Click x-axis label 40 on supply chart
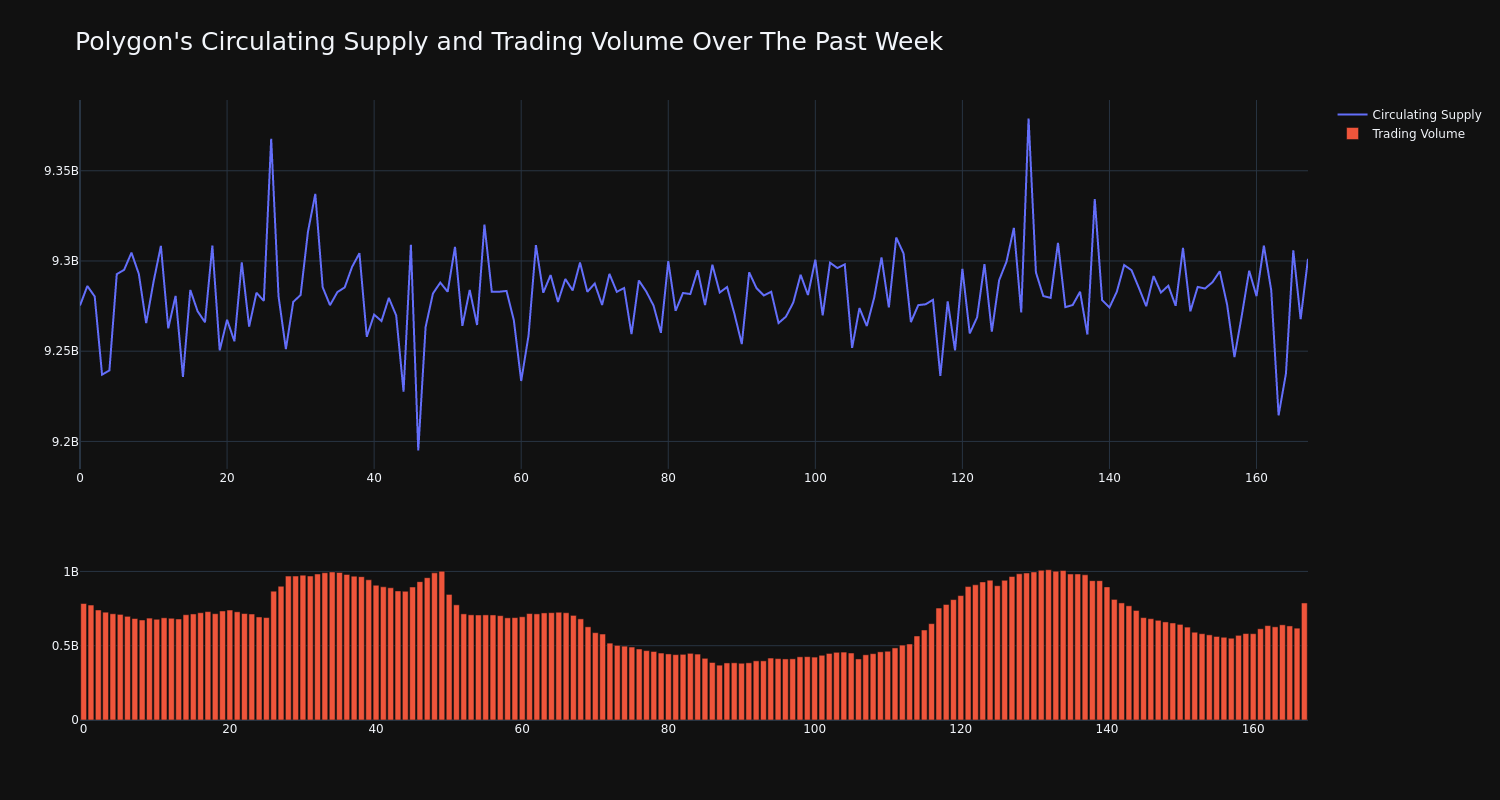The height and width of the screenshot is (800, 1500). click(374, 478)
